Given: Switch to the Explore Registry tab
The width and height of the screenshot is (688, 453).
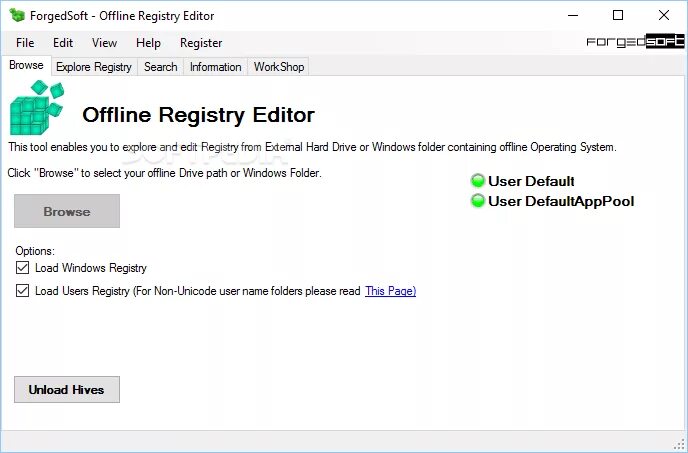Looking at the screenshot, I should pos(94,67).
